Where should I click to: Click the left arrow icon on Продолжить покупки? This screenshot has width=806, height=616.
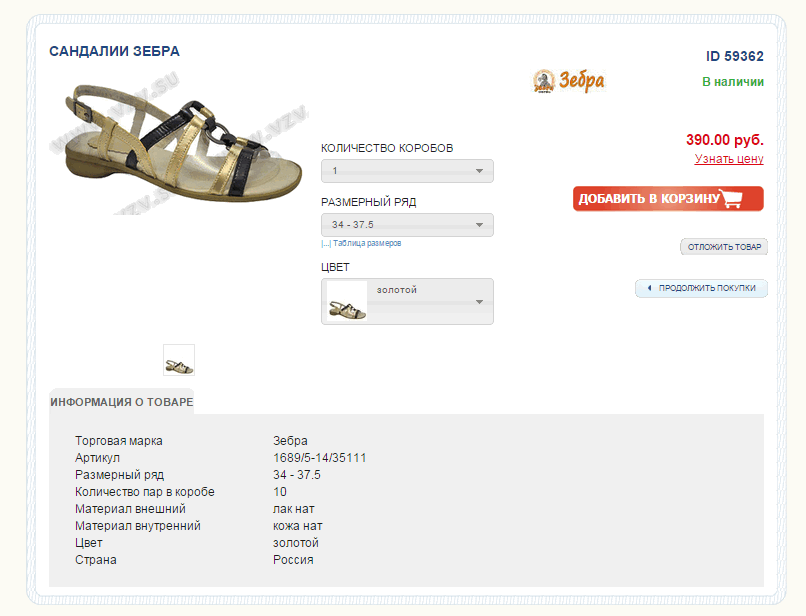pos(649,288)
